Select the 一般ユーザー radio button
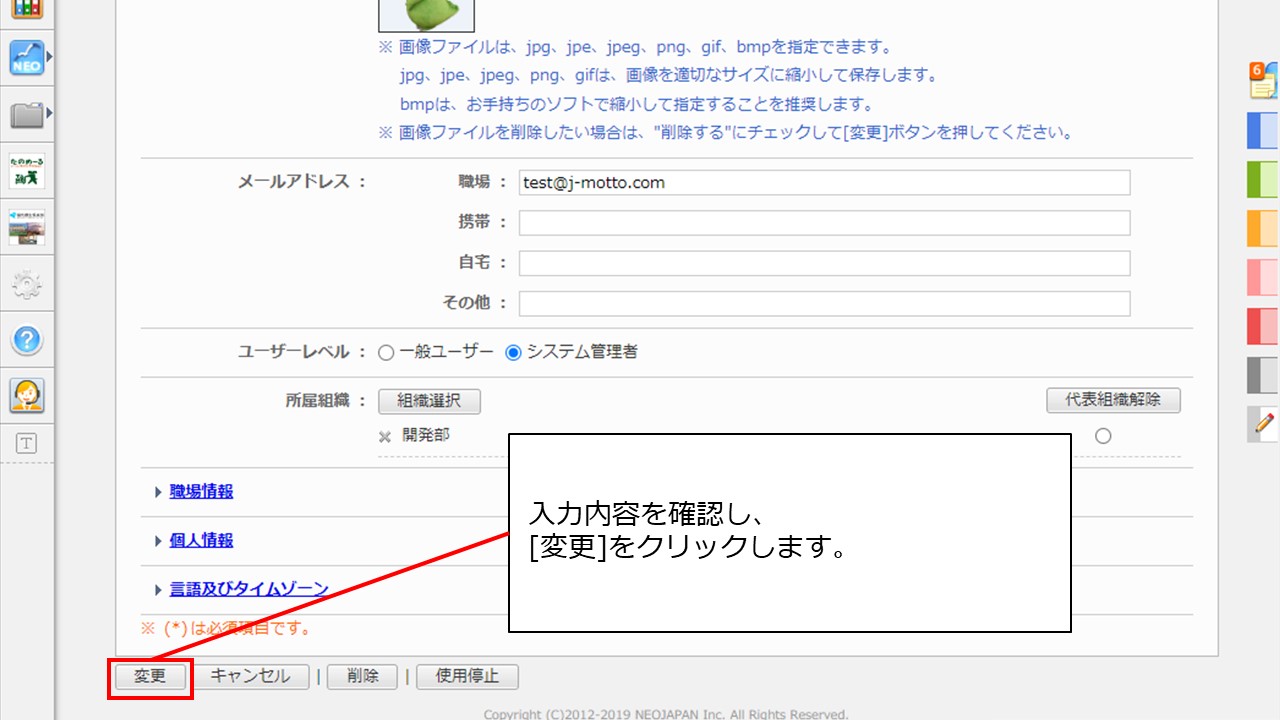Image resolution: width=1280 pixels, height=720 pixels. click(x=386, y=353)
